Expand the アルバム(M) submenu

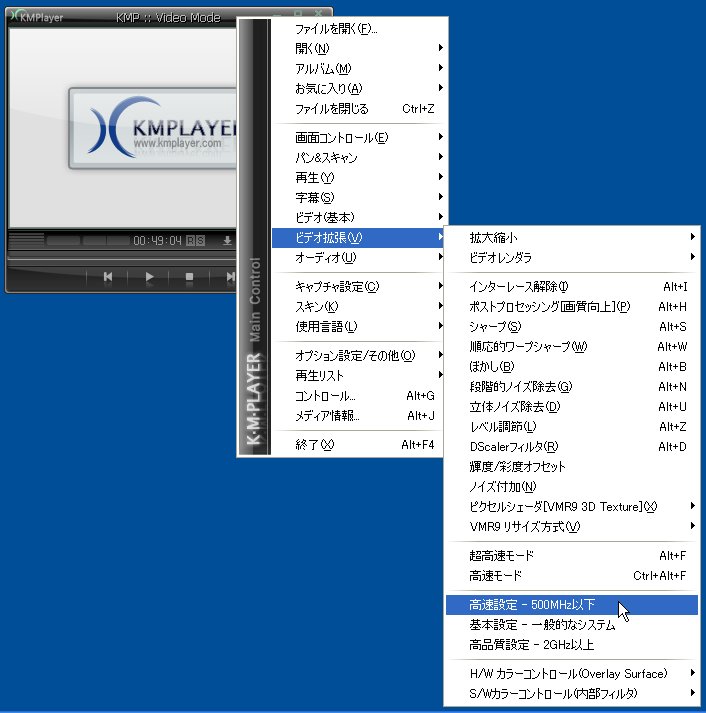(360, 68)
